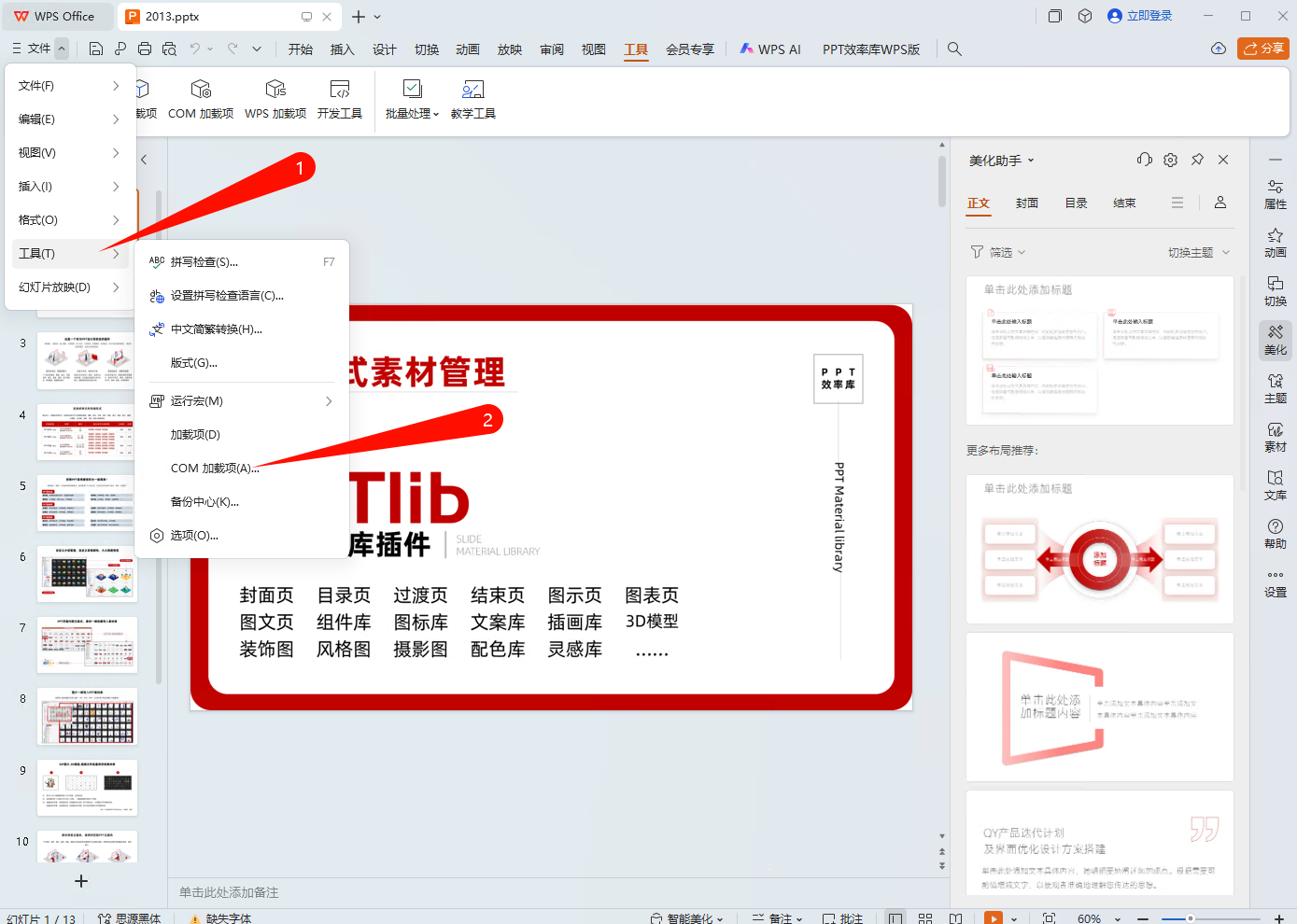Screen dimensions: 1297x924
Task: Close the 美化助手 panel
Action: [x=1223, y=160]
